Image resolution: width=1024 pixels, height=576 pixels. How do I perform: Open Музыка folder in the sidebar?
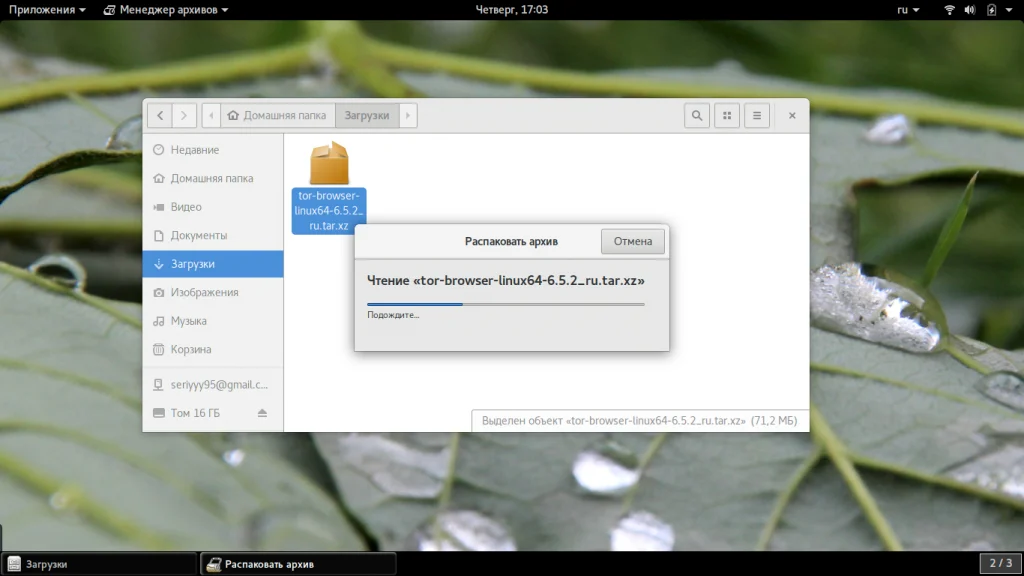click(213, 321)
